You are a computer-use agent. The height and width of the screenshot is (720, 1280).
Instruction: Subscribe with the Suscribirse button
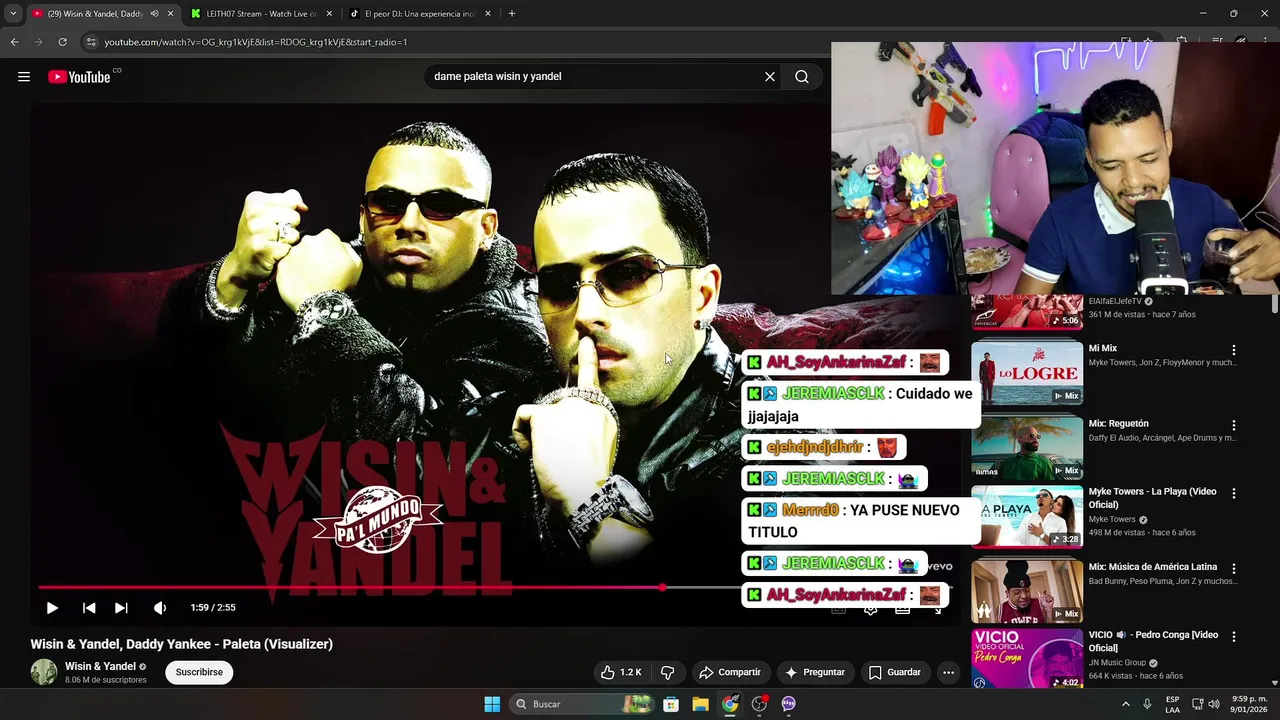click(x=199, y=672)
